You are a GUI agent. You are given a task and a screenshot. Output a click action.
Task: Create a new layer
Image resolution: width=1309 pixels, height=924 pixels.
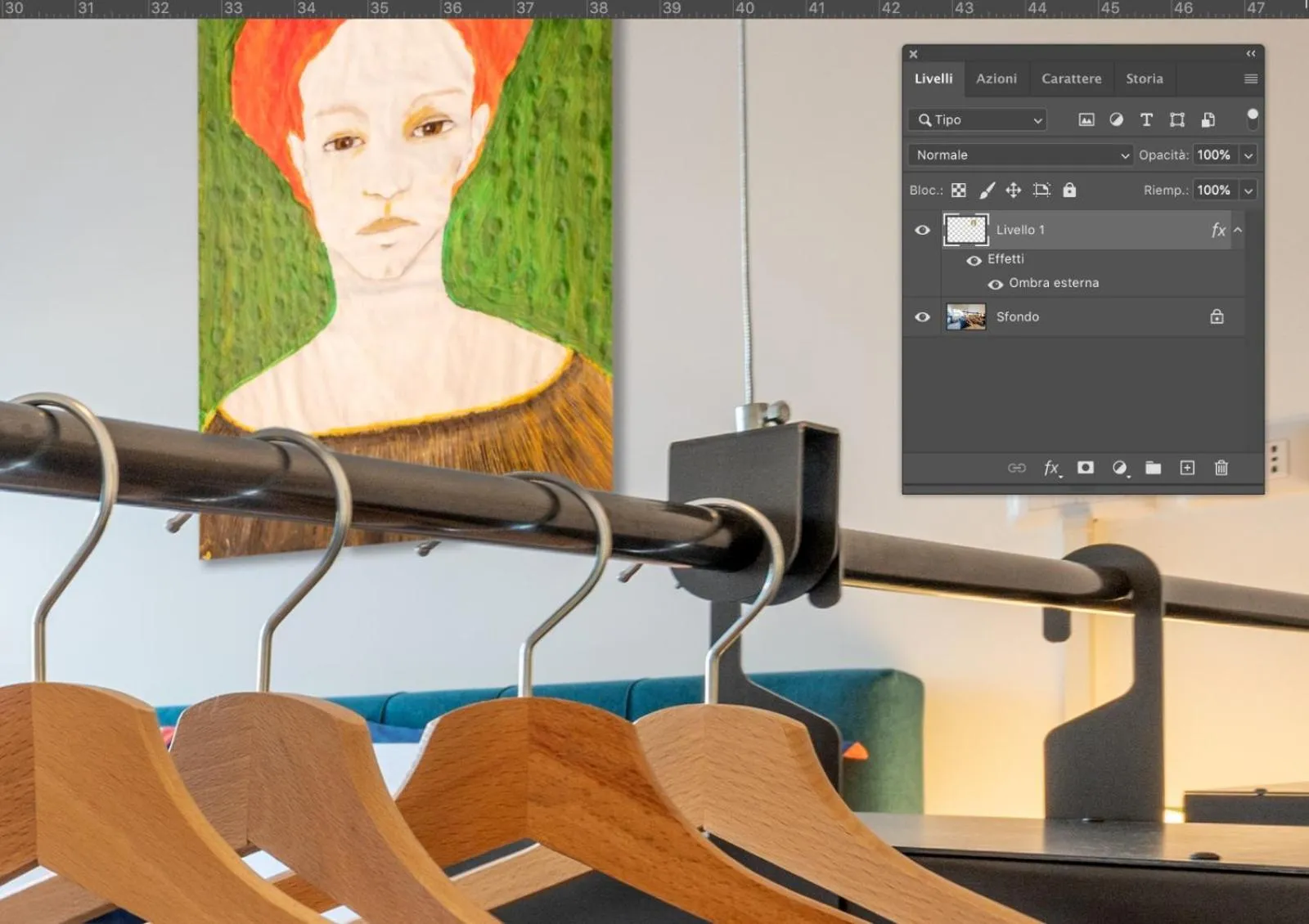tap(1187, 468)
